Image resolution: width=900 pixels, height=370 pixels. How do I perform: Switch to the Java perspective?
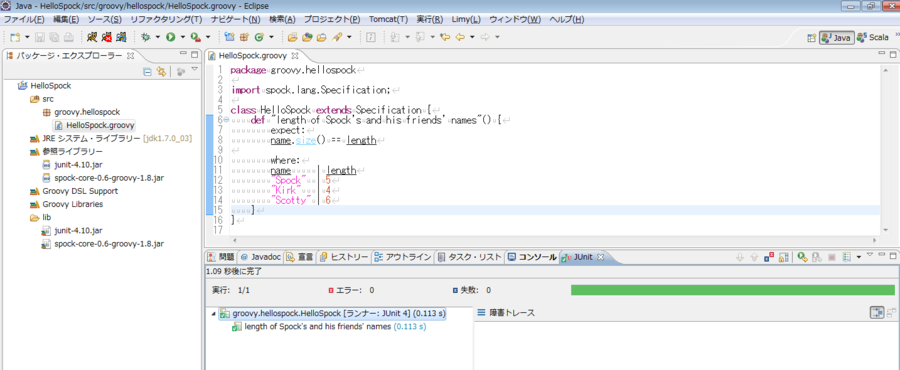pos(836,38)
